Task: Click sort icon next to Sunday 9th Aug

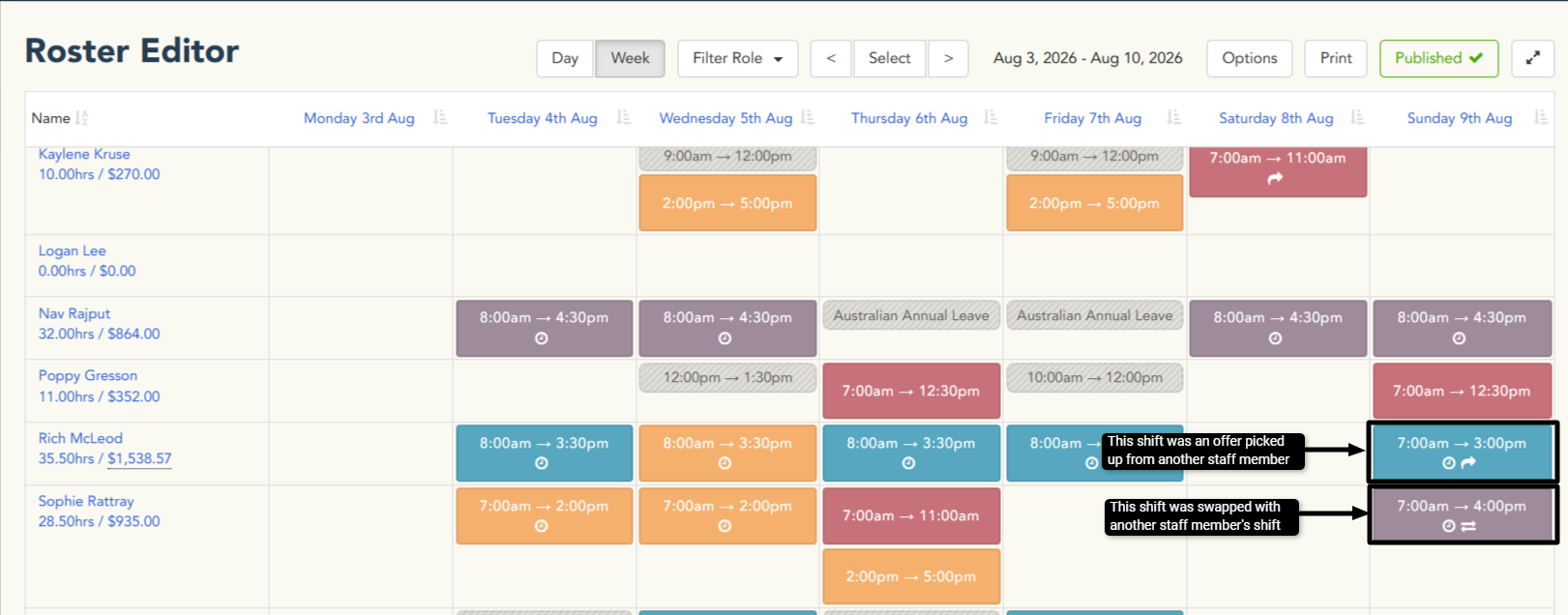Action: pos(1541,117)
